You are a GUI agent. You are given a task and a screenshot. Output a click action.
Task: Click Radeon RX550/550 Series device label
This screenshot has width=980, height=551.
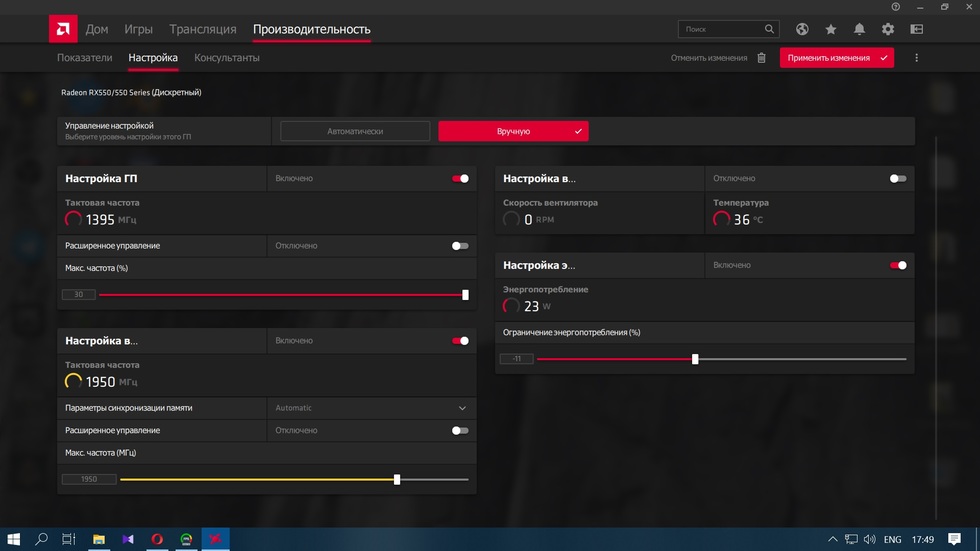[x=131, y=92]
